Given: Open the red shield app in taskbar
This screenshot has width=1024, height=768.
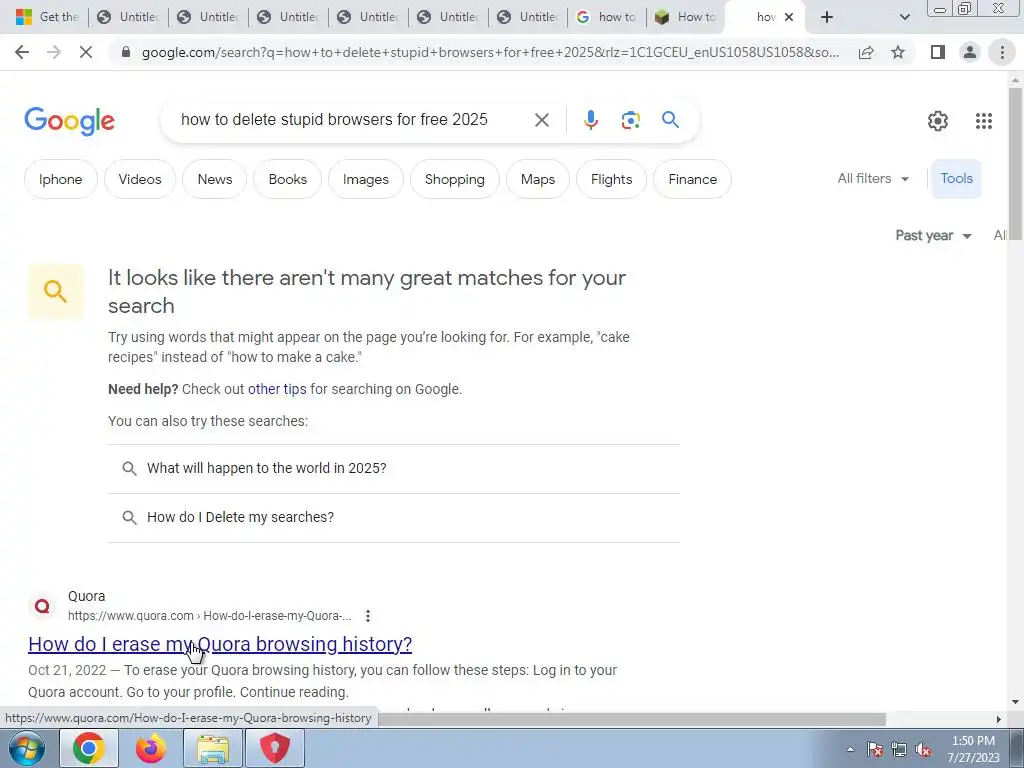Looking at the screenshot, I should coord(275,748).
